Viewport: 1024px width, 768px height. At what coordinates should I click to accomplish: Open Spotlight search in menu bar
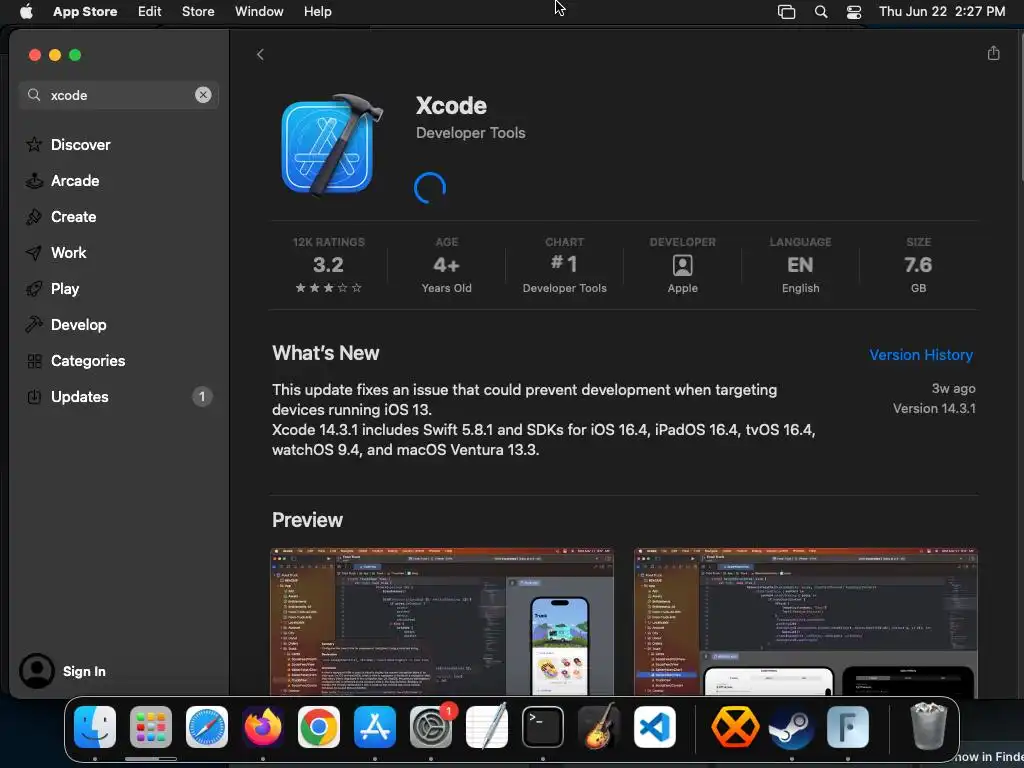point(821,12)
